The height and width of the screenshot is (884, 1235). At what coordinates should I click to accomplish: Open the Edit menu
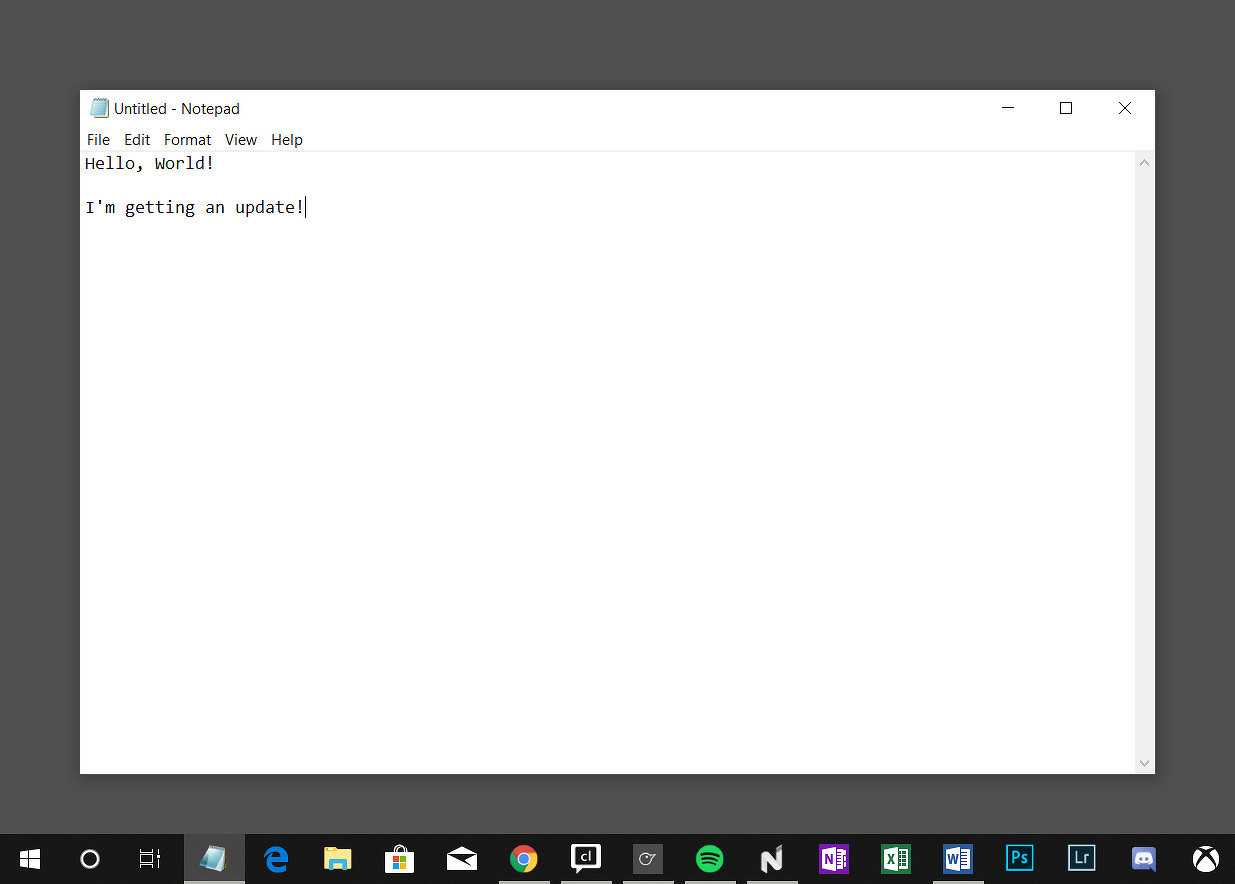coord(137,140)
